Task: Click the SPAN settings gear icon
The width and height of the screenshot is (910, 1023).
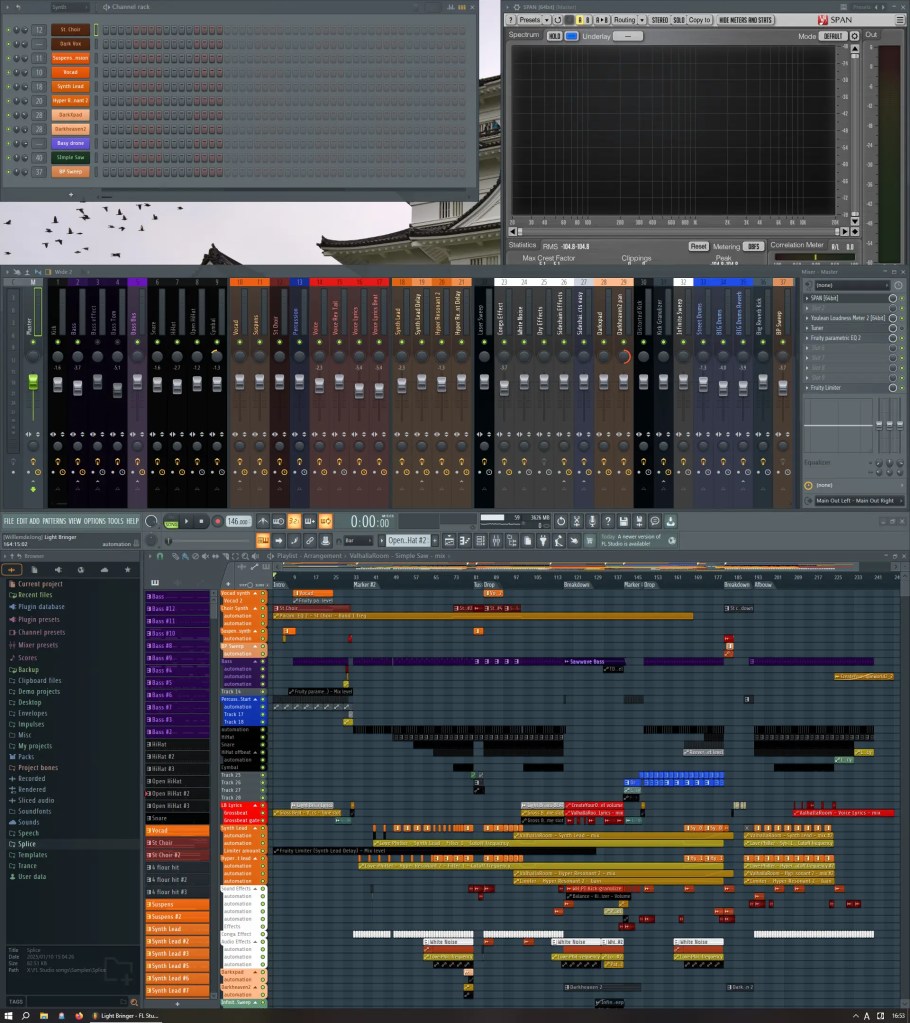Action: [854, 36]
